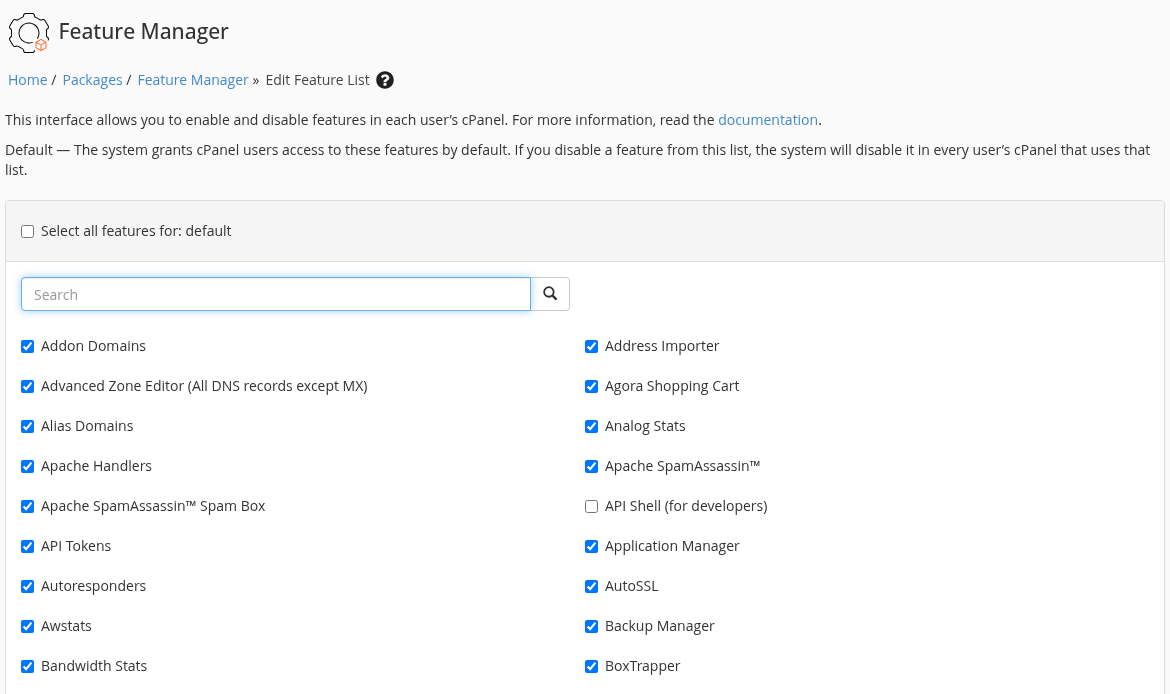
Task: Click the Bandwidth Stats label text
Action: 94,666
